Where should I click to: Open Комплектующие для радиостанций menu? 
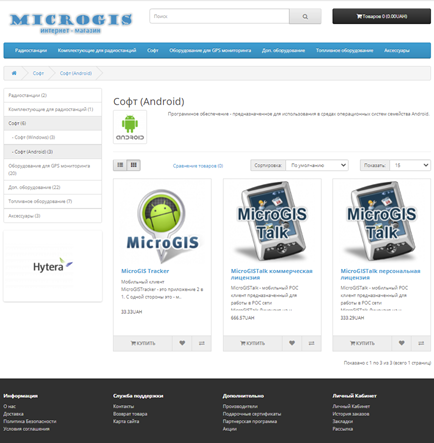97,50
